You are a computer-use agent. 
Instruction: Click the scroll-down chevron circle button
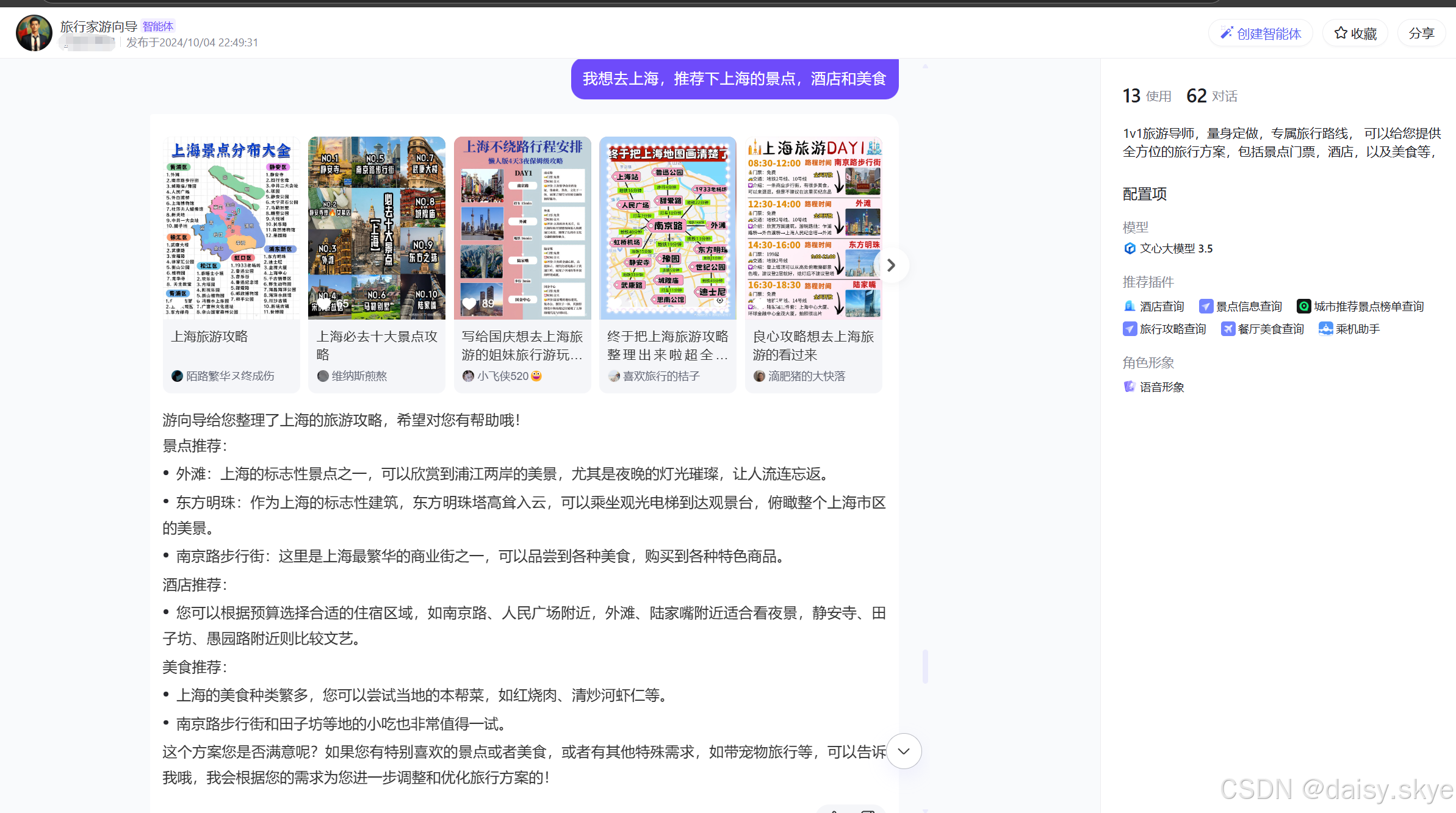(x=904, y=751)
